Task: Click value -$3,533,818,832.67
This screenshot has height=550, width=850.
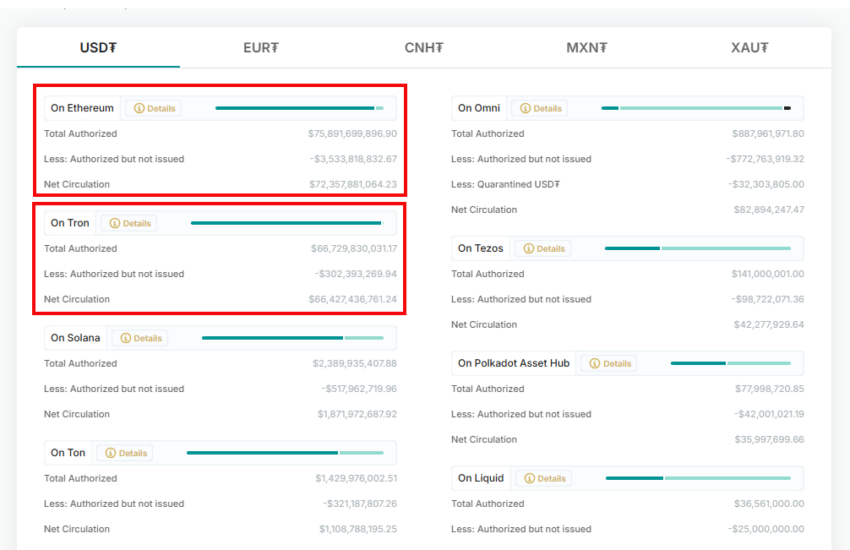Action: pyautogui.click(x=353, y=159)
